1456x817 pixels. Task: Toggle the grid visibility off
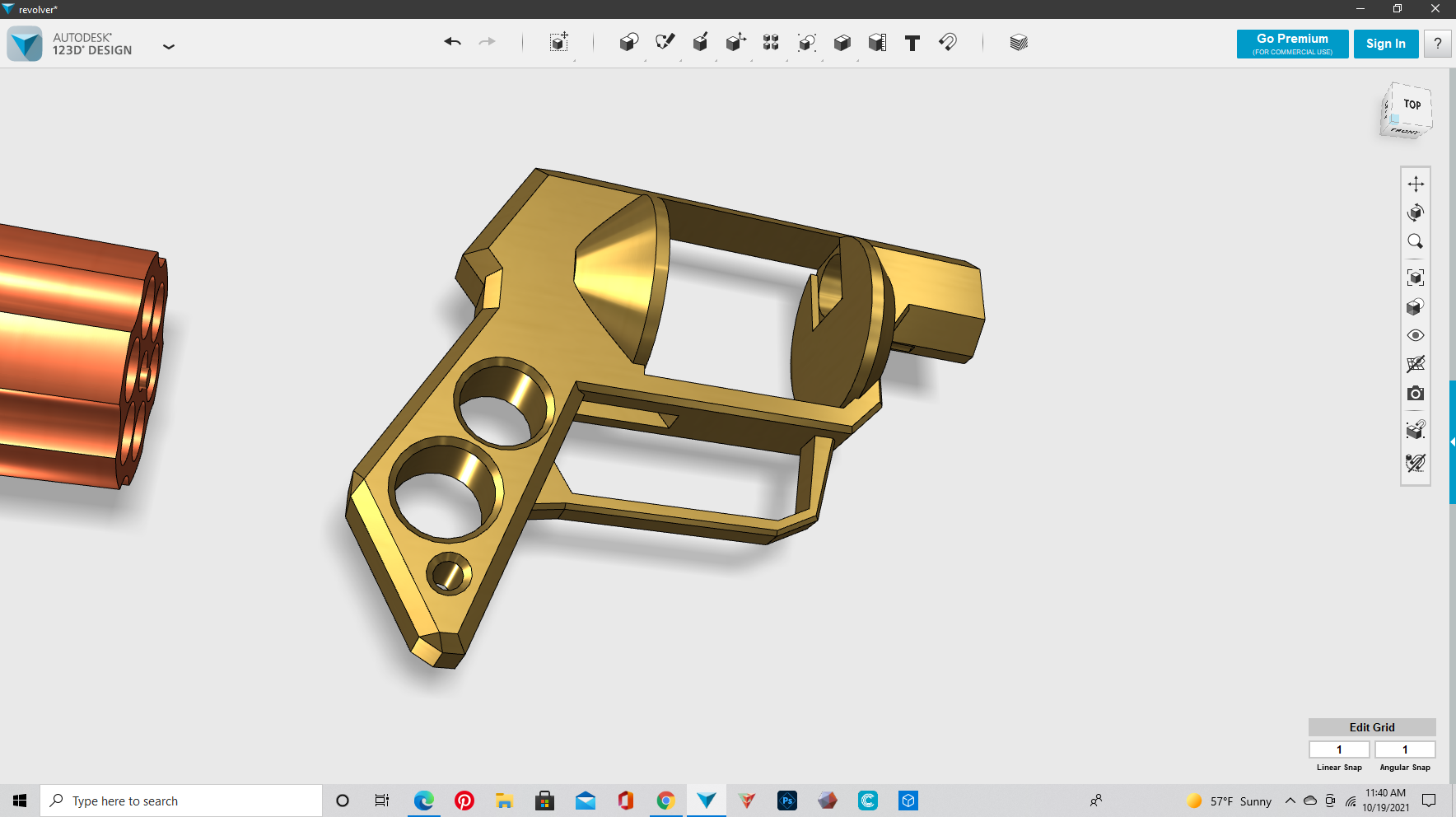tap(1416, 364)
